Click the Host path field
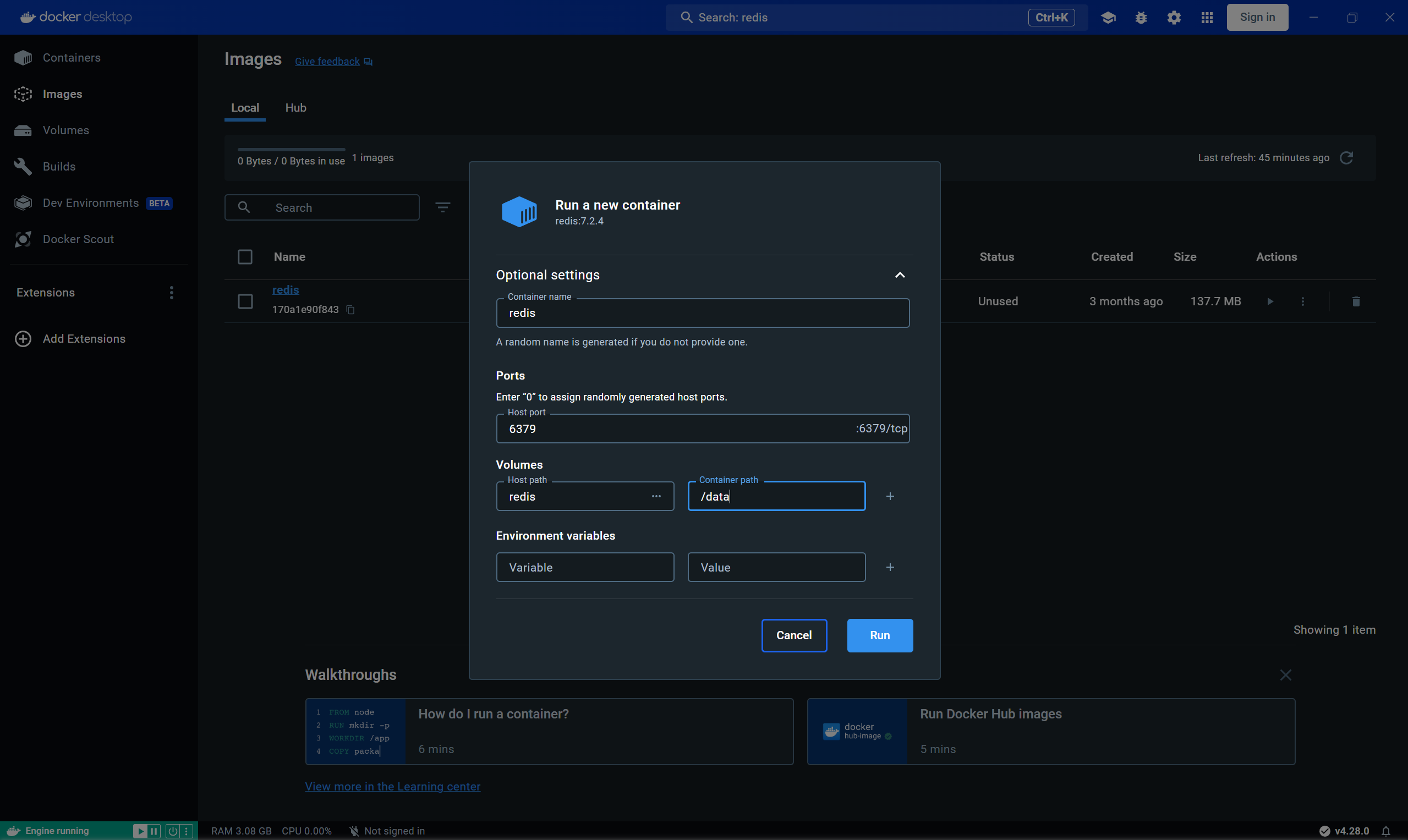 click(585, 496)
